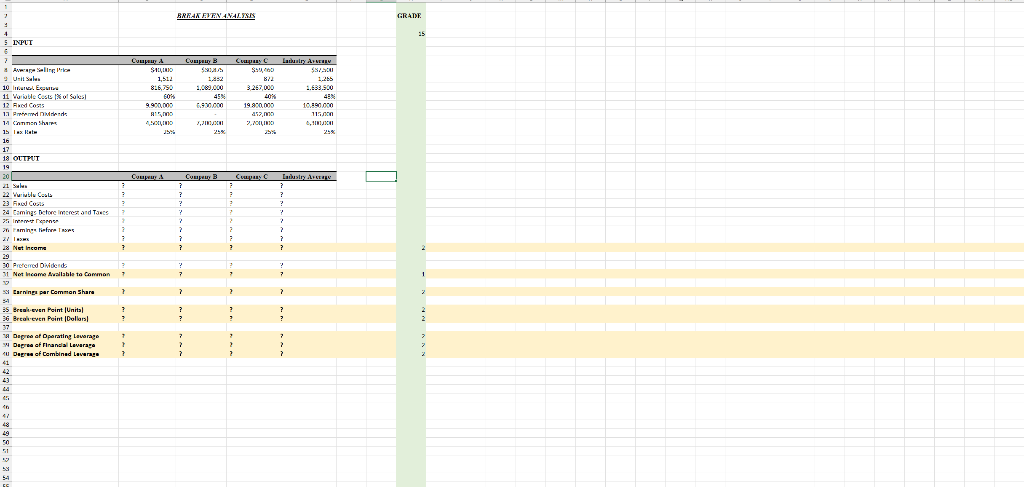Image resolution: width=1024 pixels, height=487 pixels.
Task: Click Company A's interest expense value 816,750
Action: [x=160, y=86]
